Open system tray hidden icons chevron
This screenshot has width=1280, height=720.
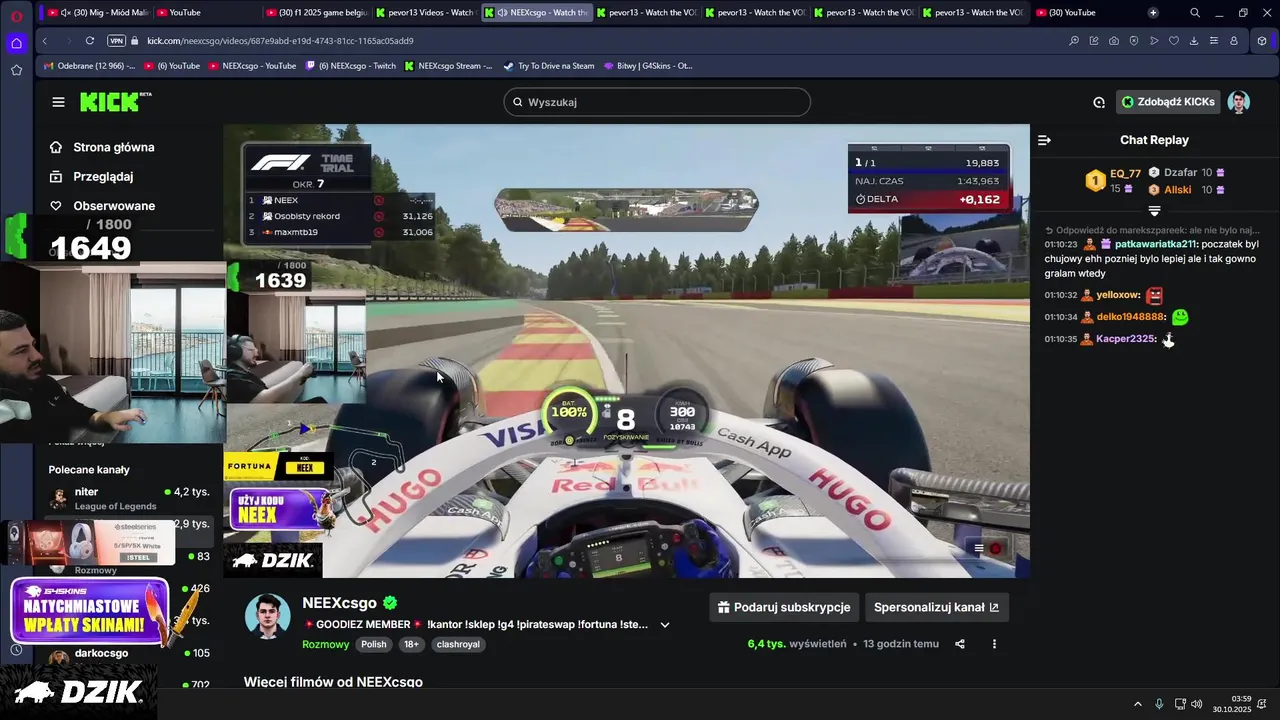(1137, 704)
